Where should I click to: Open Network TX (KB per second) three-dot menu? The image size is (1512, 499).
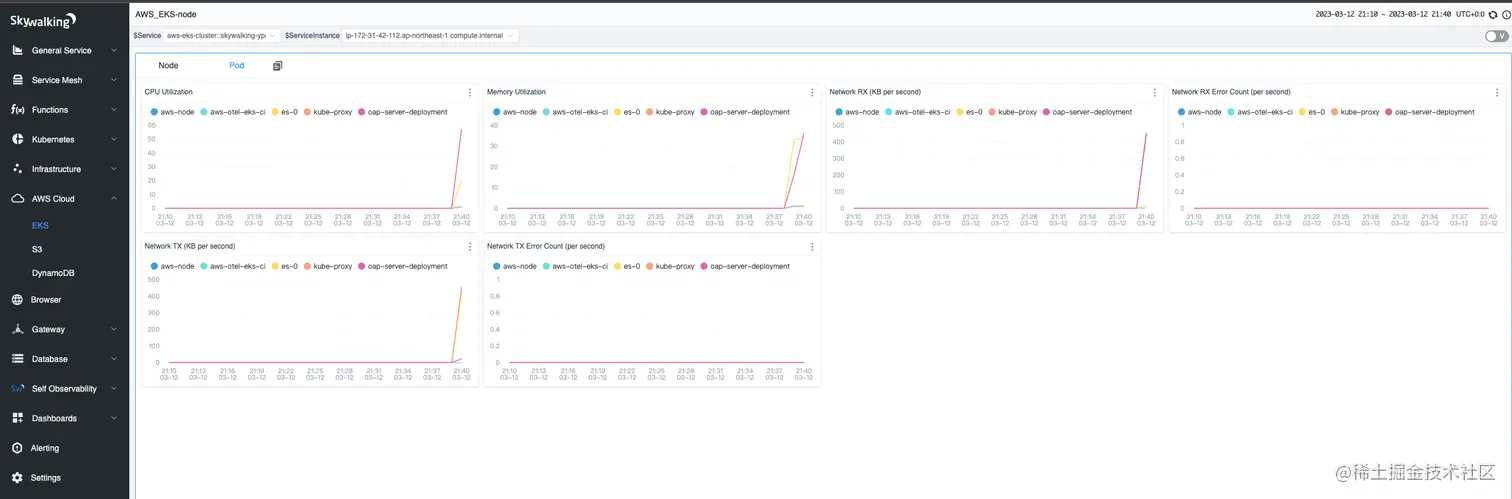tap(470, 246)
